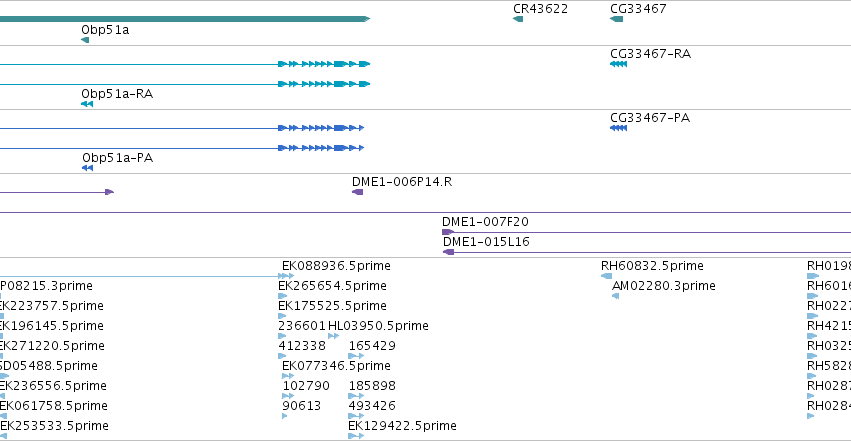Select the DME1-015L16 feature label

click(486, 242)
